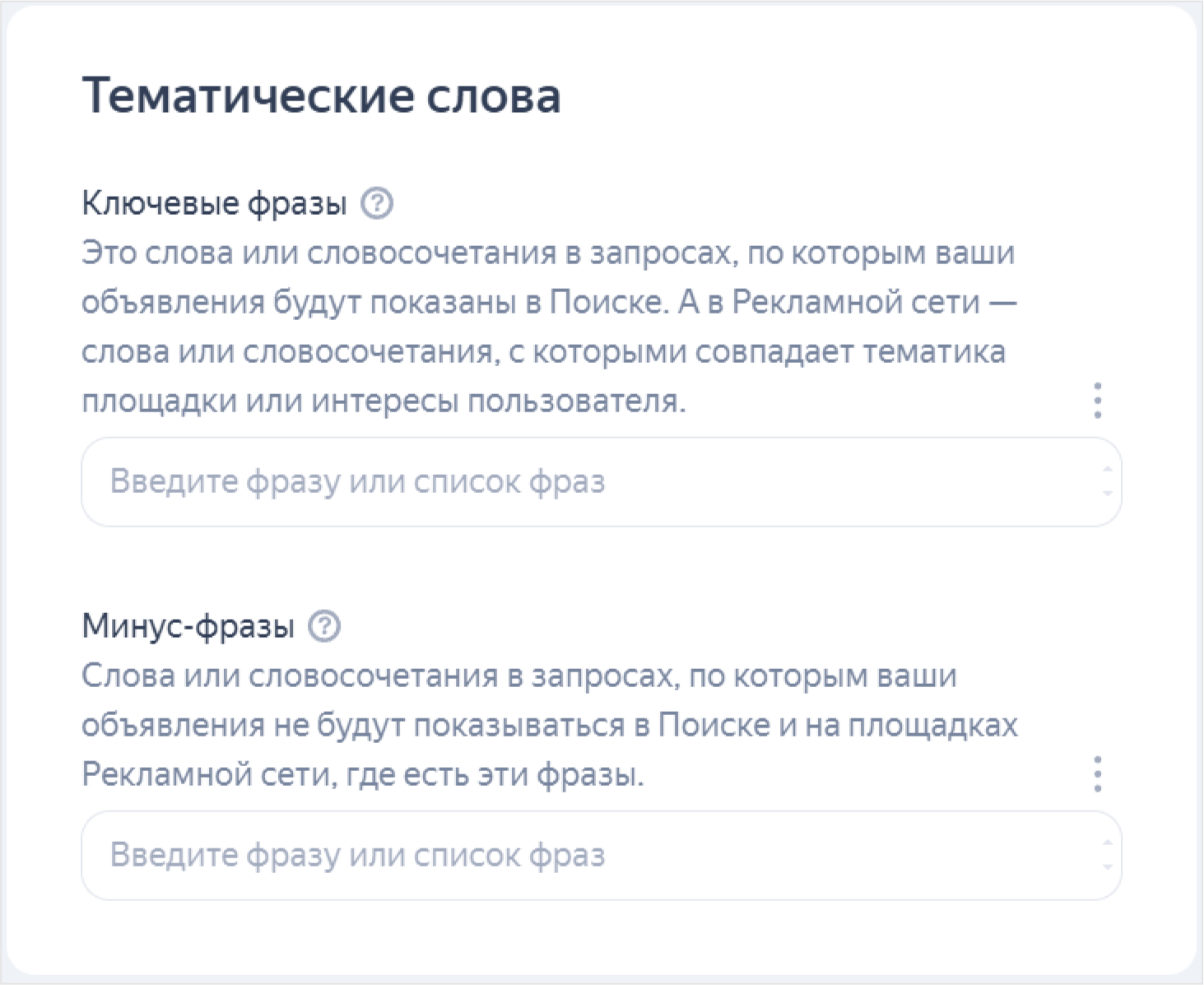Screen dimensions: 1204x985
Task: Click the help icon beside Минус-фразы
Action: point(324,626)
